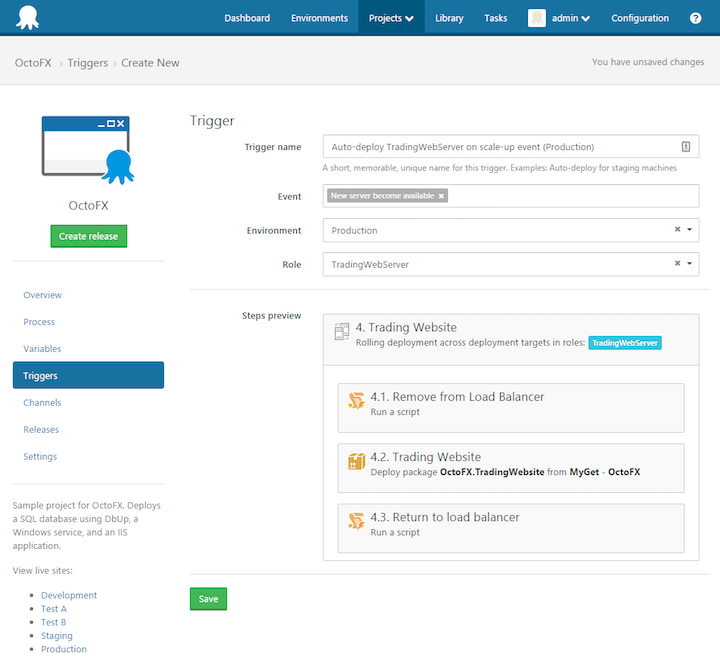Viewport: 720px width, 663px height.
Task: Open the help question mark icon
Action: tap(695, 18)
